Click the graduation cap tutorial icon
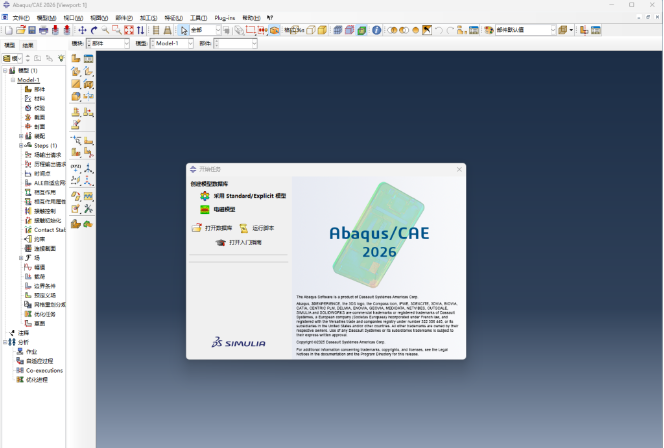The height and width of the screenshot is (448, 664). point(220,242)
